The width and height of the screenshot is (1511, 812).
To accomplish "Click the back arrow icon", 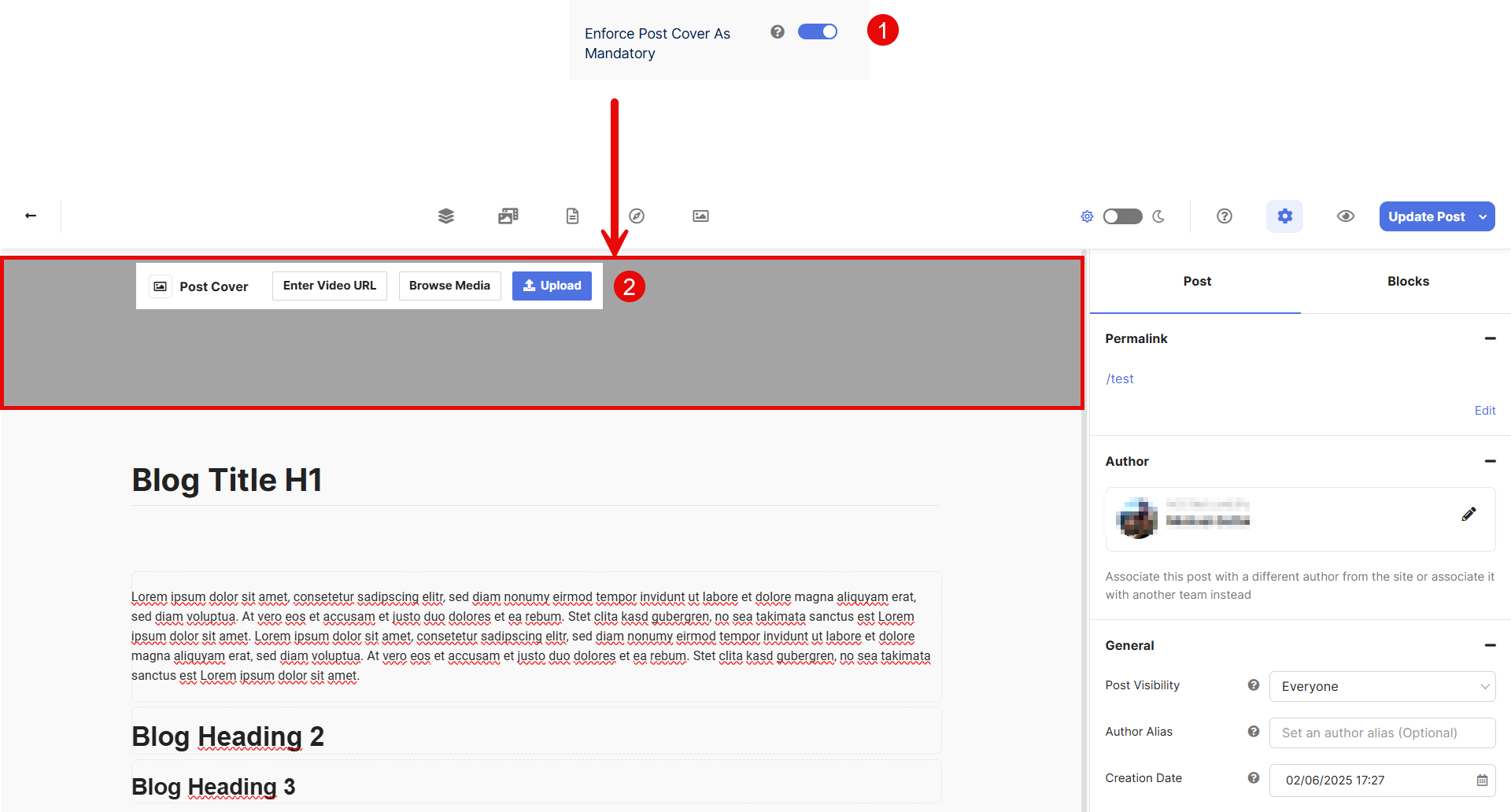I will coord(31,216).
